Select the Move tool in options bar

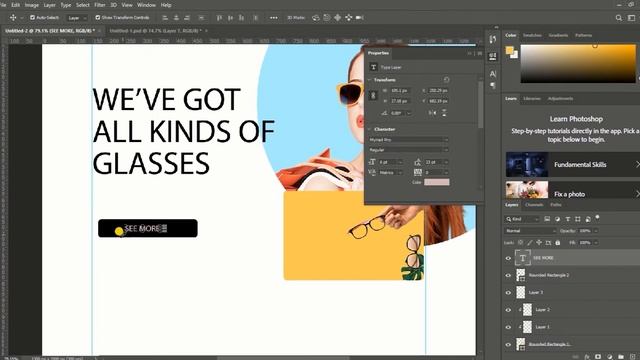pyautogui.click(x=13, y=18)
